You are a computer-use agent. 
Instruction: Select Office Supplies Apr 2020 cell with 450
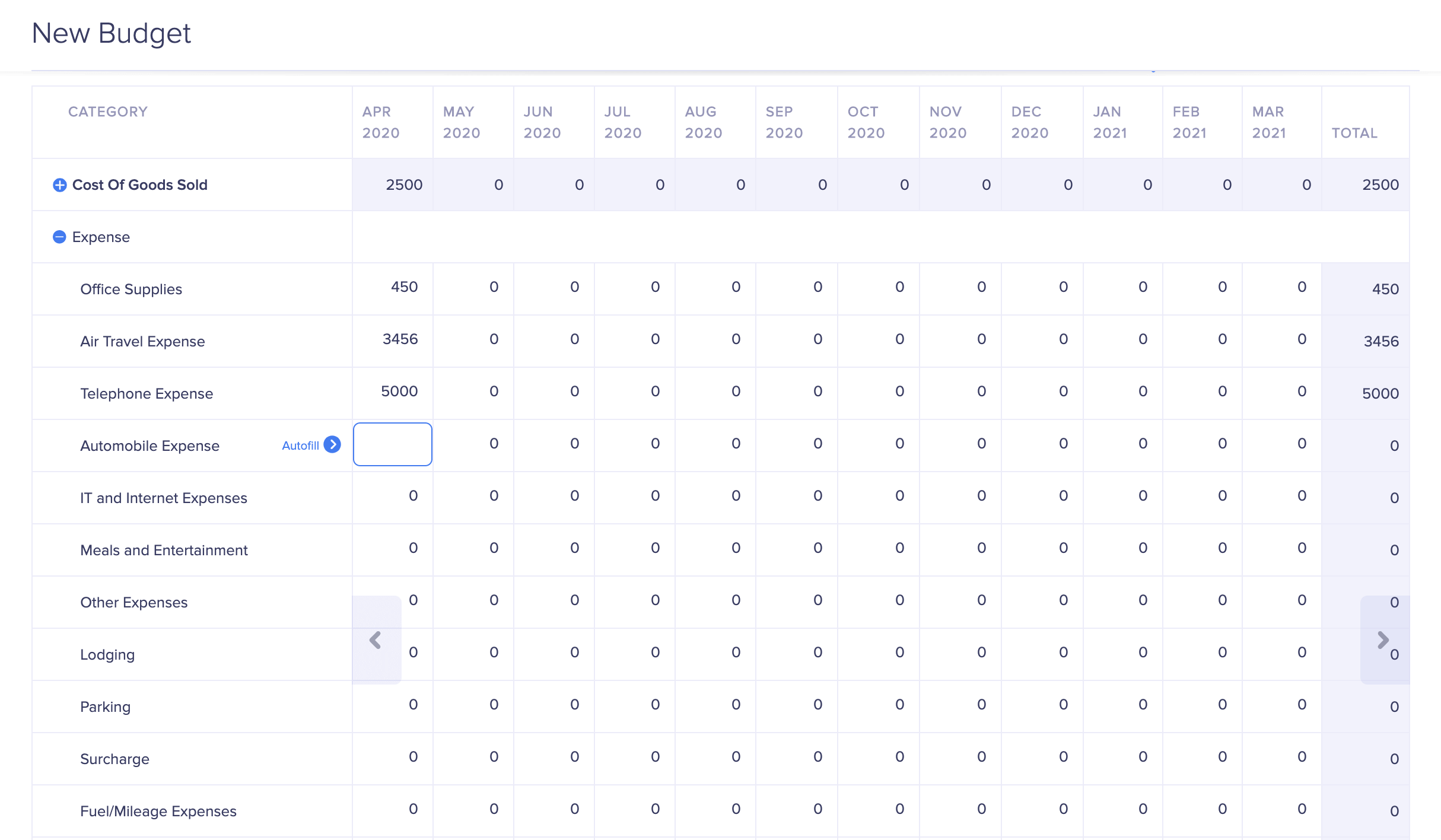tap(393, 288)
